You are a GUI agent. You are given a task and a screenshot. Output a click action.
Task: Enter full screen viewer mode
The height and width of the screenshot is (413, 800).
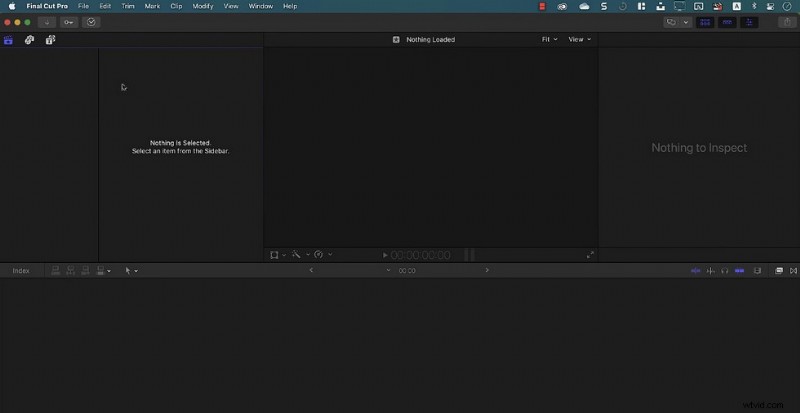tap(590, 255)
